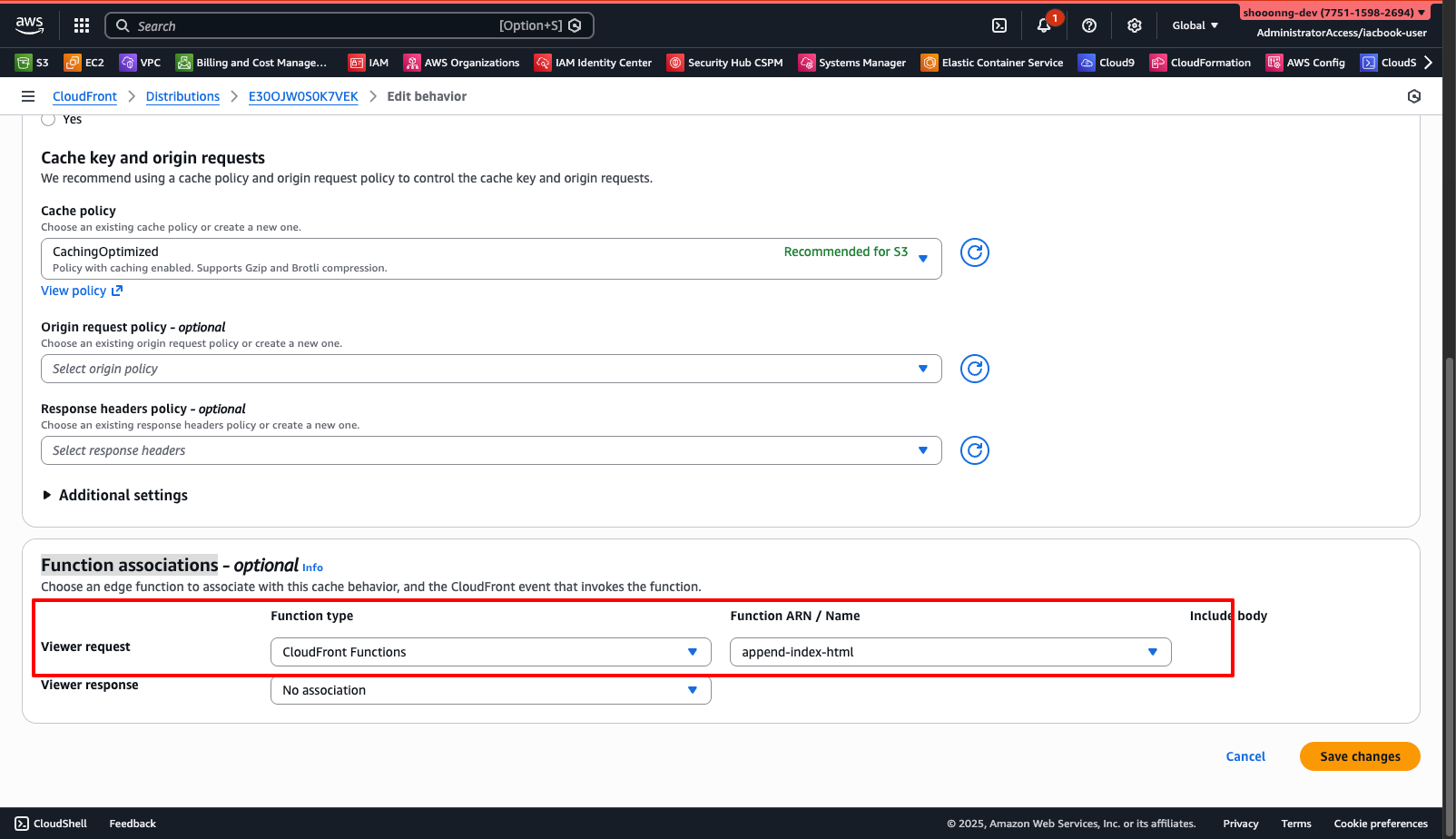1456x839 pixels.
Task: Open the Select origin policy dropdown
Action: tap(491, 369)
